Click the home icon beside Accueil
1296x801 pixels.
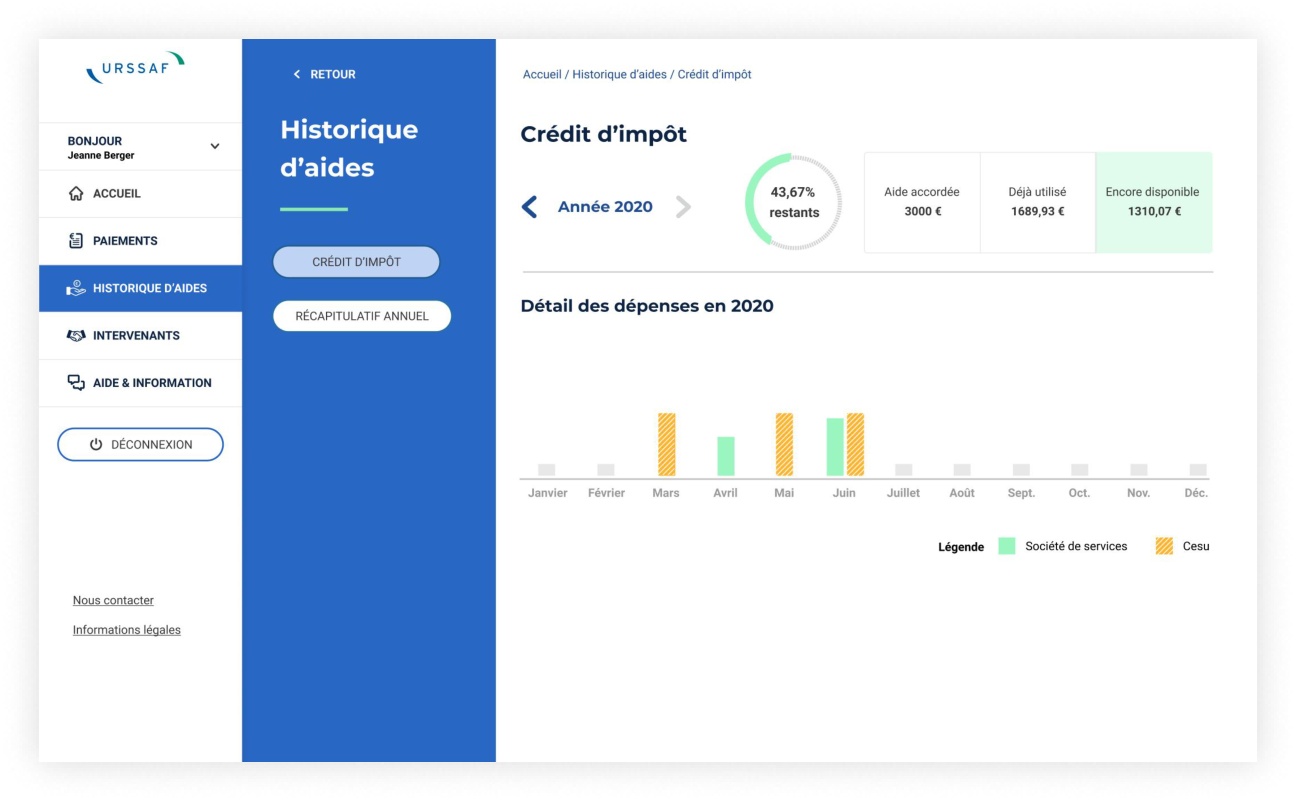(x=76, y=194)
